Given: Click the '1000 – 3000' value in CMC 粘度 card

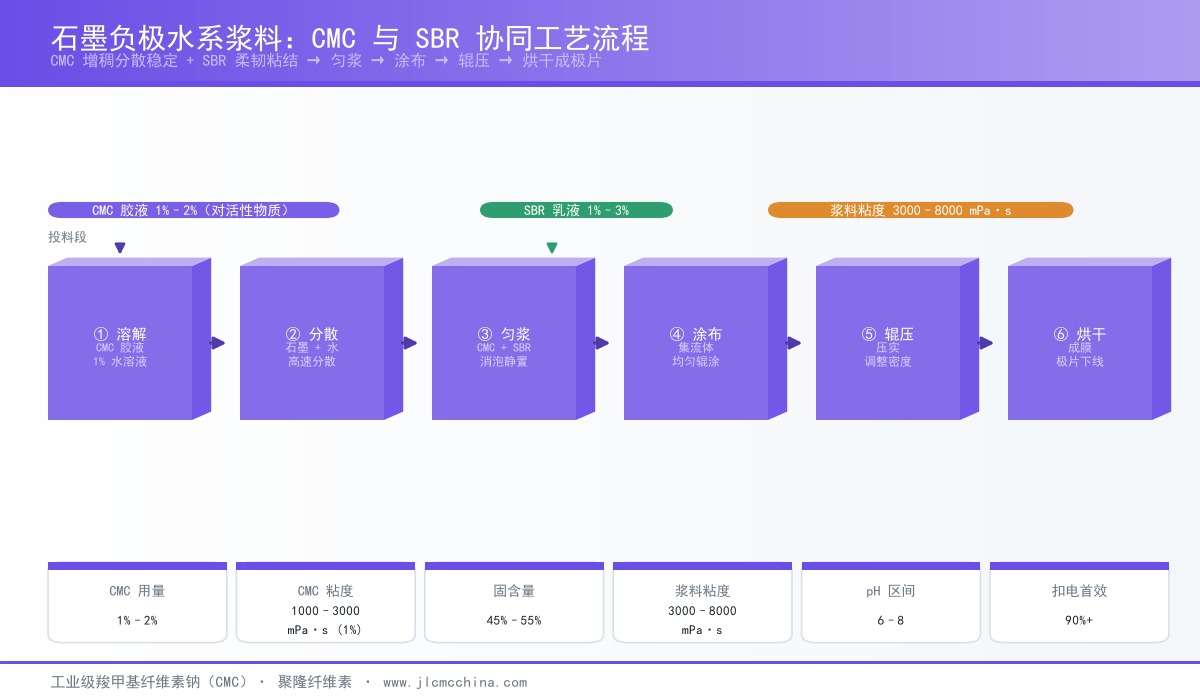Looking at the screenshot, I should (x=325, y=611).
